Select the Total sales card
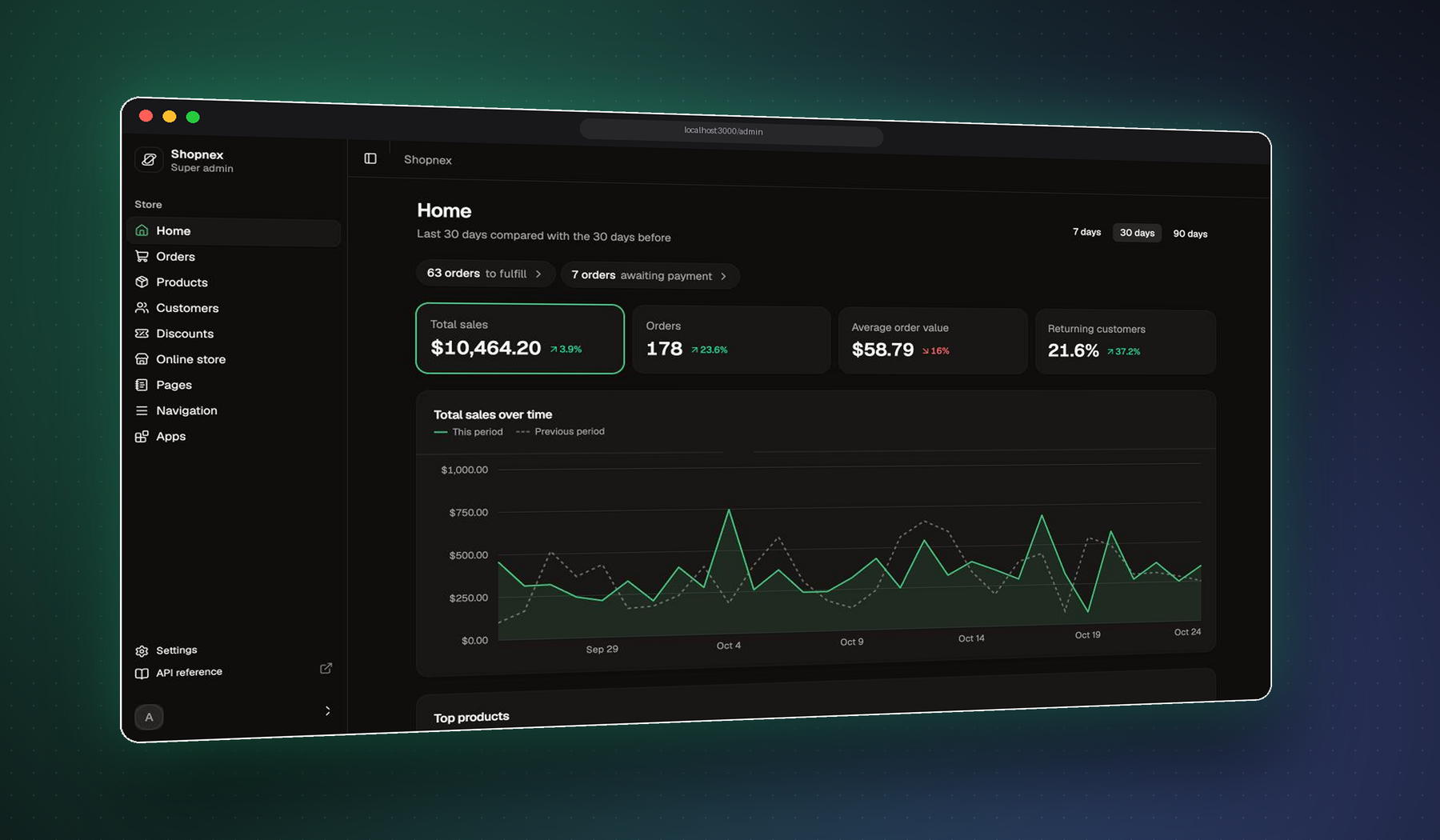Screen dimensions: 1440x840 [x=520, y=338]
